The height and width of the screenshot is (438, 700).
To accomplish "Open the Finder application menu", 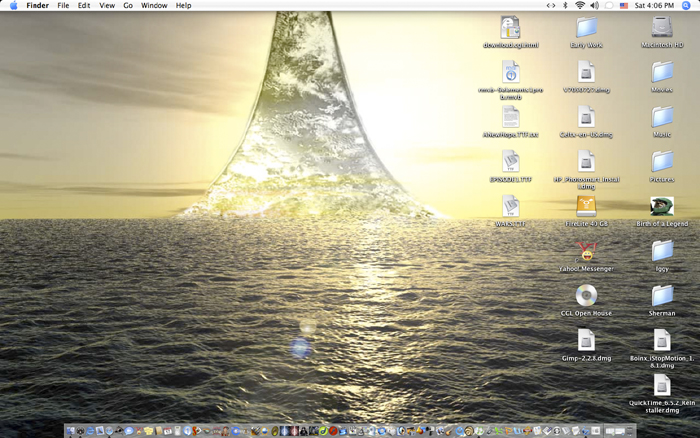I will coord(38,5).
